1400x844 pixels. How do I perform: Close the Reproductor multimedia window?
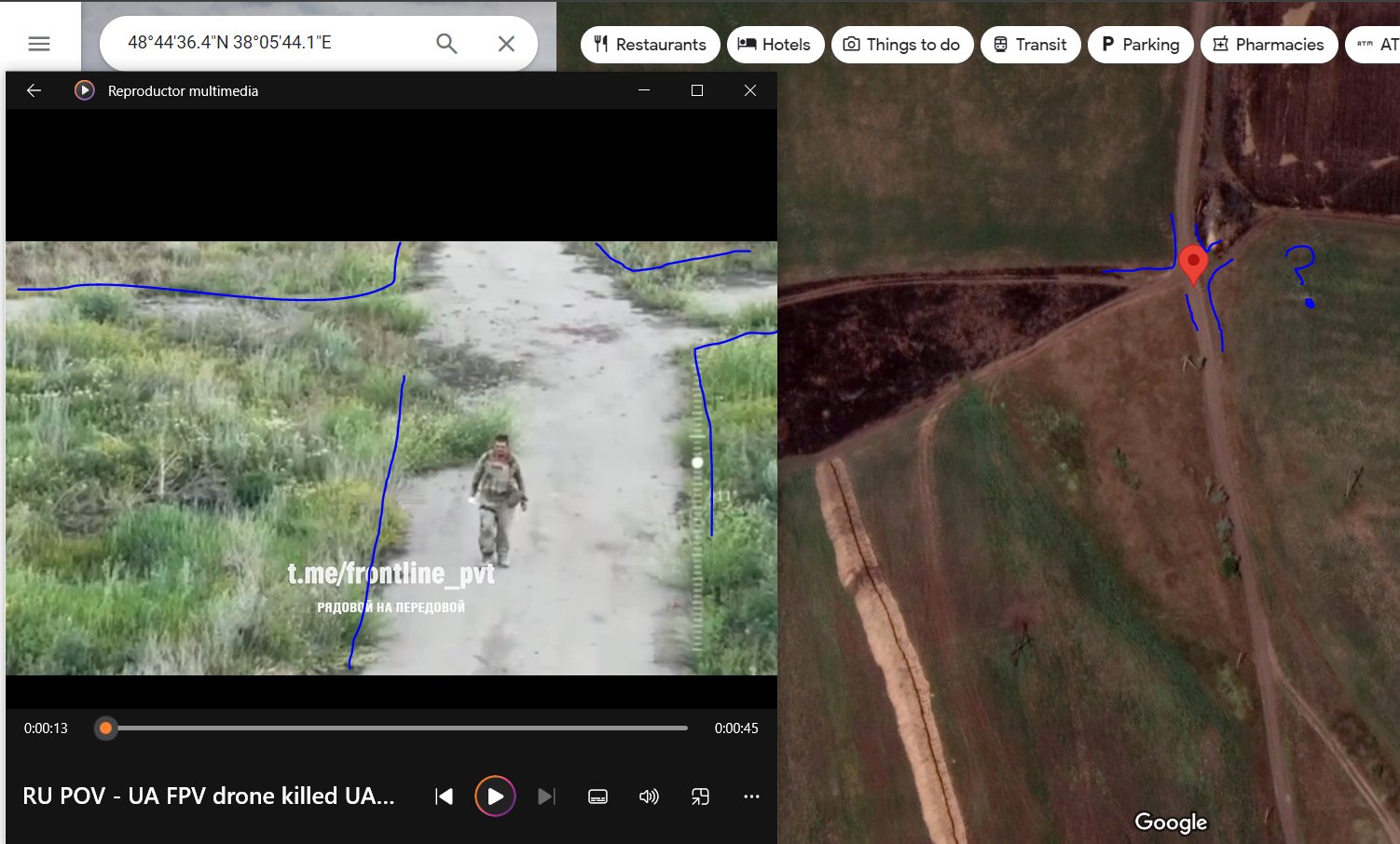click(x=750, y=90)
